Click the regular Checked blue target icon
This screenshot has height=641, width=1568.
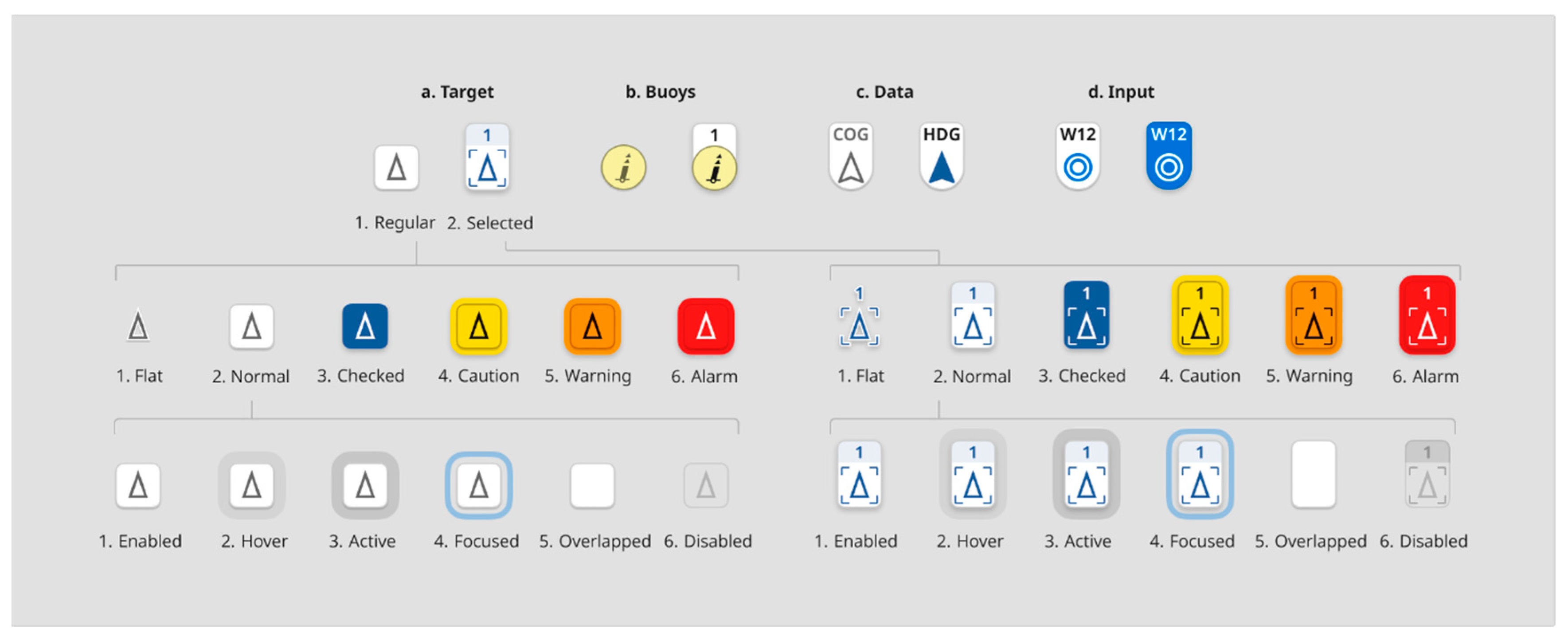364,326
